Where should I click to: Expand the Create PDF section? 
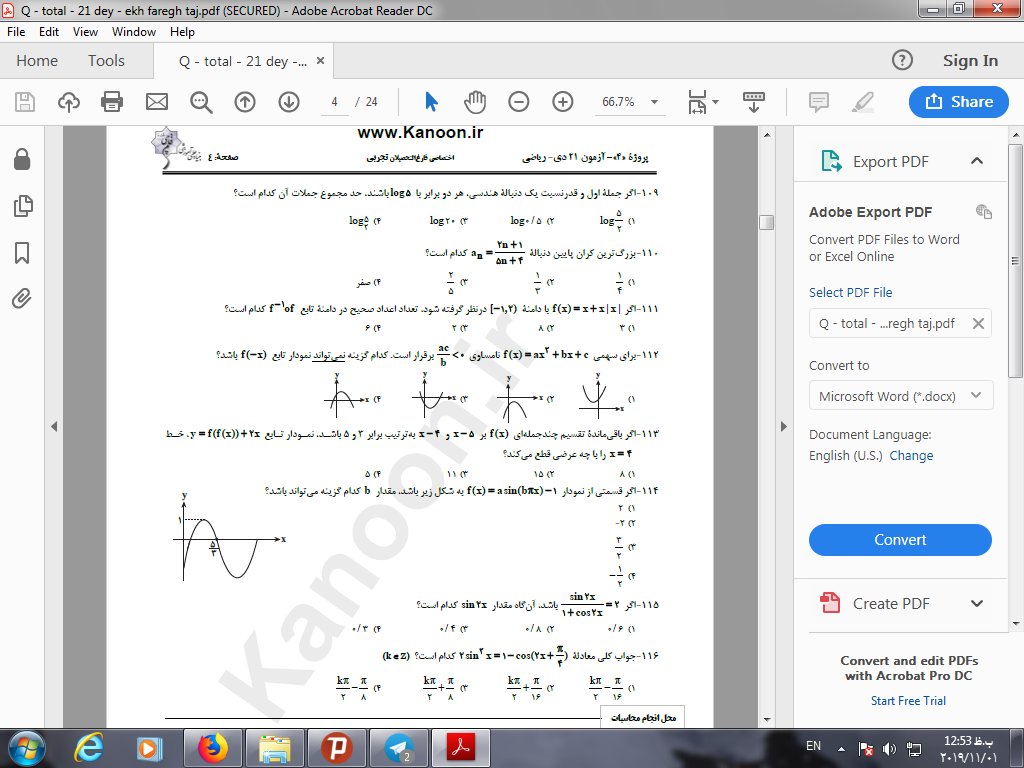[x=977, y=603]
